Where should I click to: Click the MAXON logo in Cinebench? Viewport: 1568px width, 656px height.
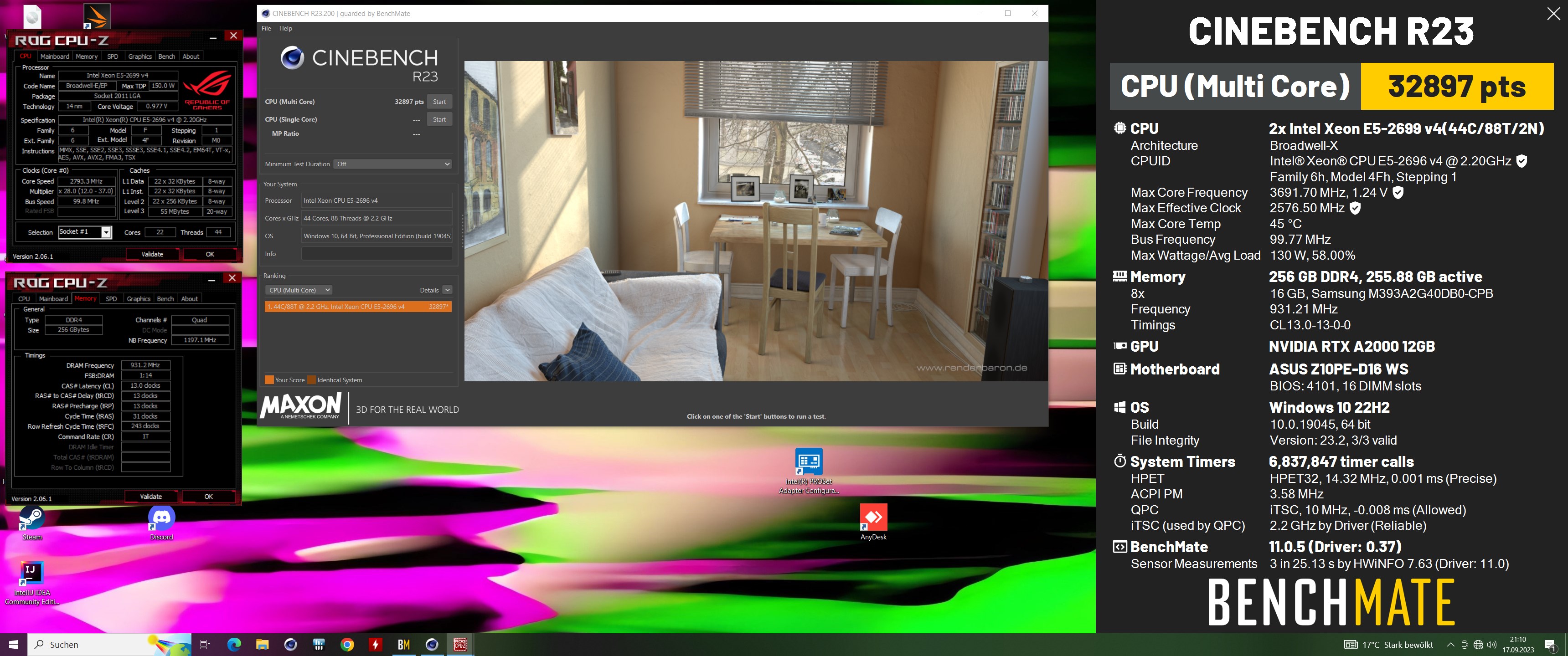pyautogui.click(x=301, y=405)
